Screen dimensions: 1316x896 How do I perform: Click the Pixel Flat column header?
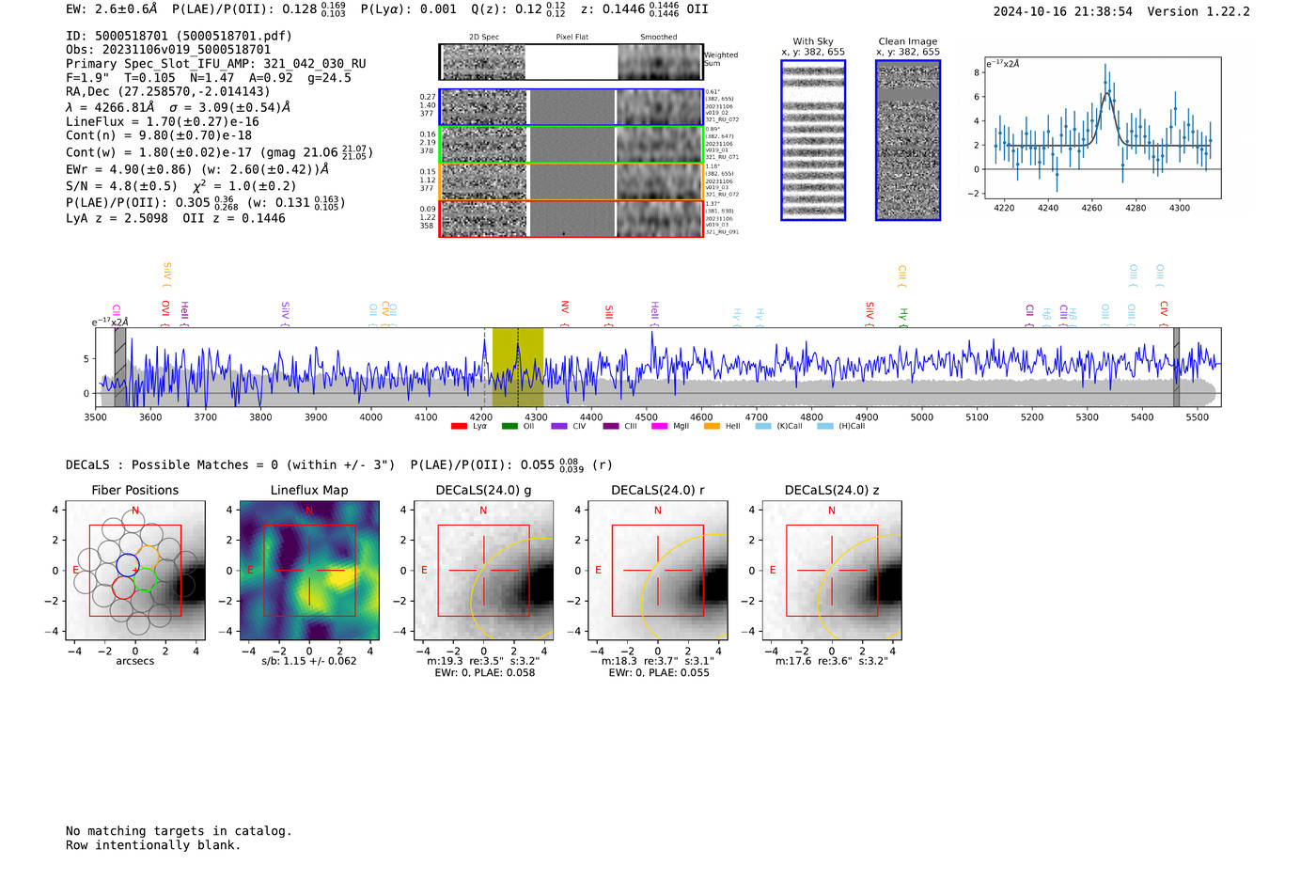[x=572, y=37]
